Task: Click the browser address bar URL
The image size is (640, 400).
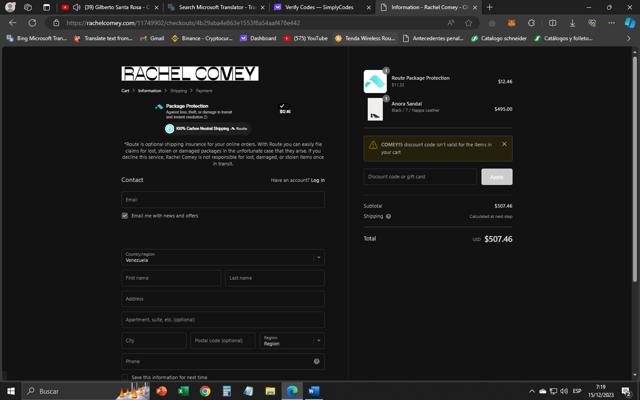Action: (x=184, y=23)
